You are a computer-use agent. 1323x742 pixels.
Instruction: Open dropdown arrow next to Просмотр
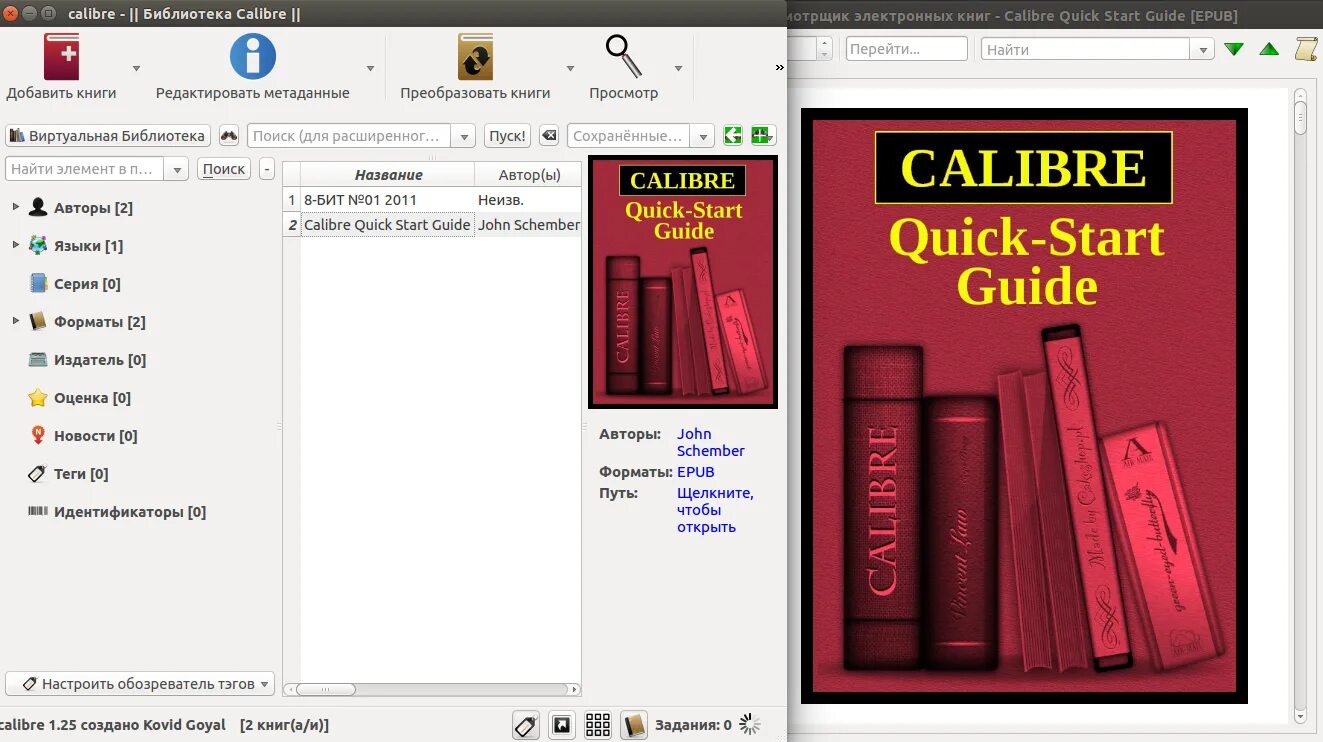click(678, 68)
